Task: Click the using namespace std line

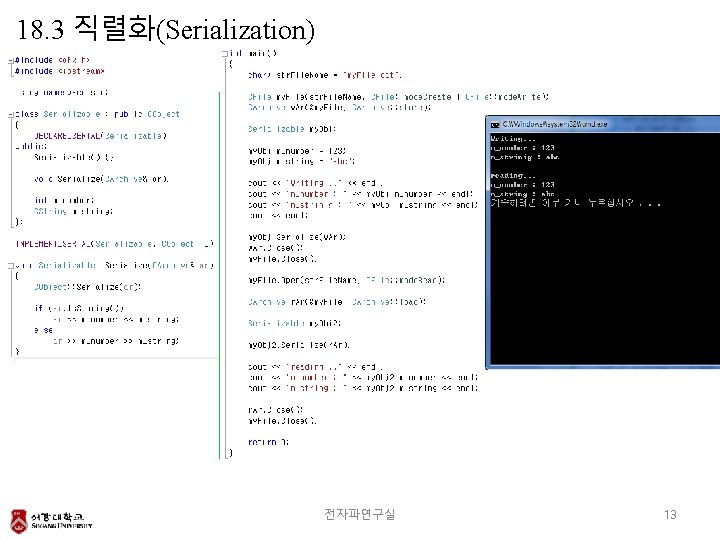Action: click(x=63, y=92)
